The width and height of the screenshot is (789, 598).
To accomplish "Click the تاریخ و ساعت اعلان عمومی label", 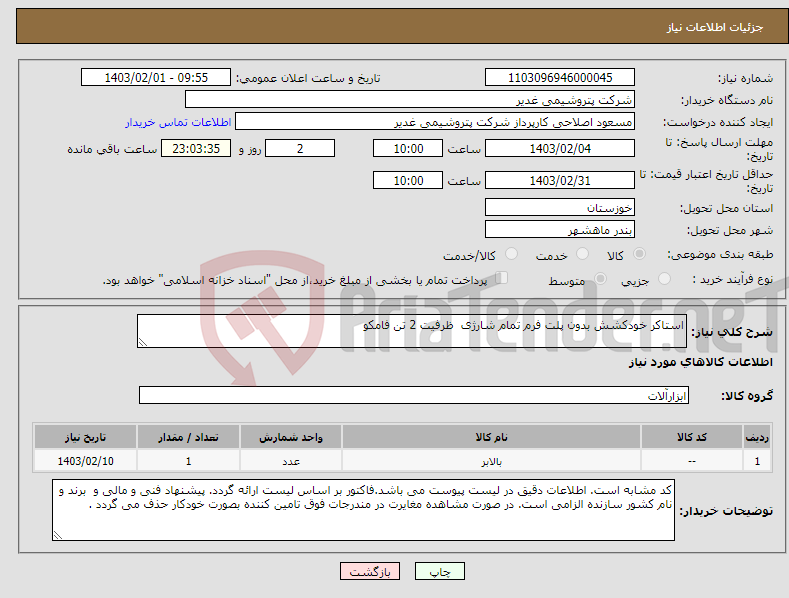I will point(308,79).
